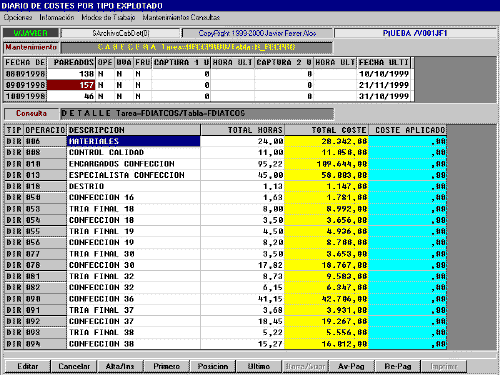The height and width of the screenshot is (375, 500).
Task: Click total horas value 41,15
Action: (x=242, y=299)
